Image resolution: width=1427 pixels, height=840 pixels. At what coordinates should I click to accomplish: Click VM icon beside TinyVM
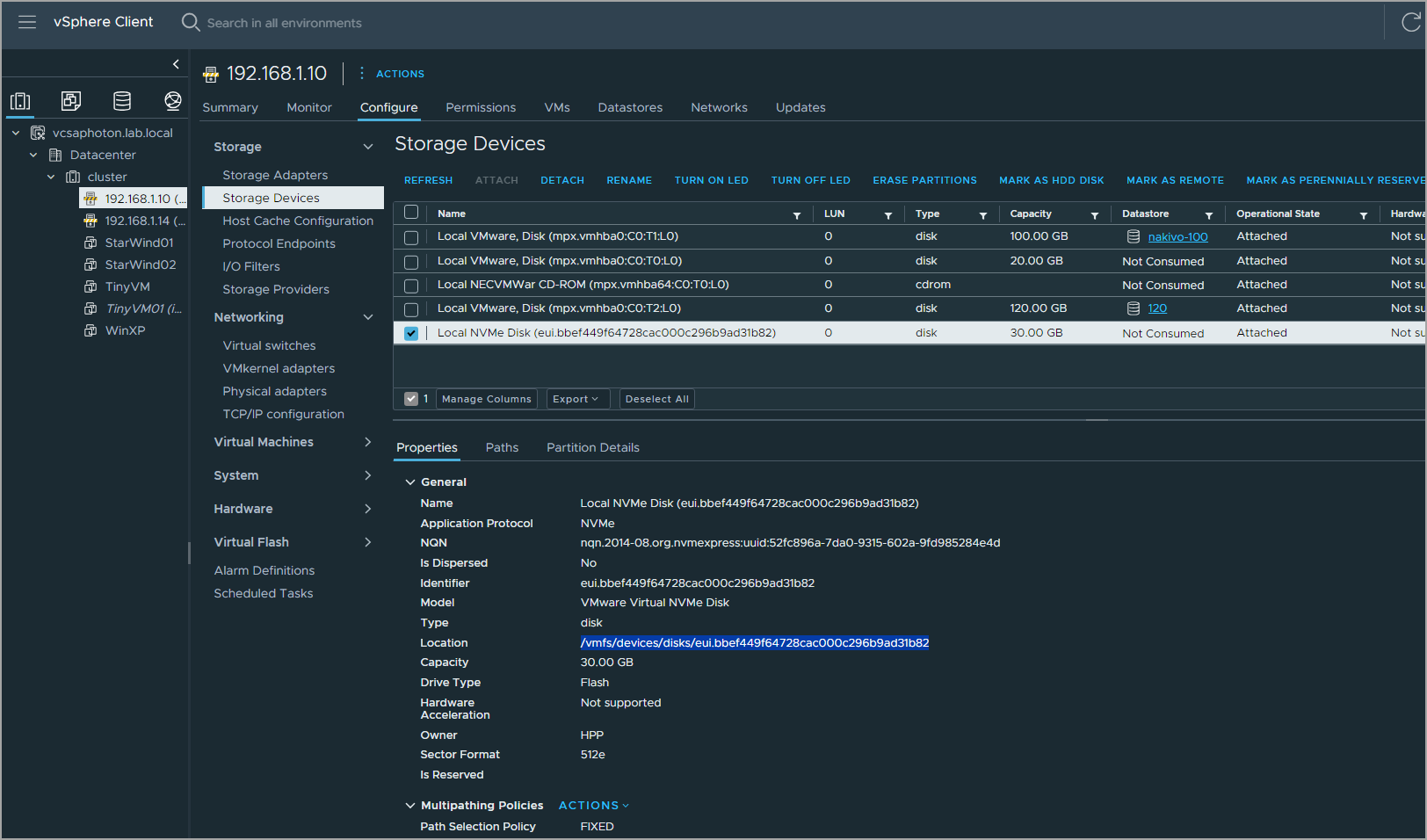tap(91, 286)
